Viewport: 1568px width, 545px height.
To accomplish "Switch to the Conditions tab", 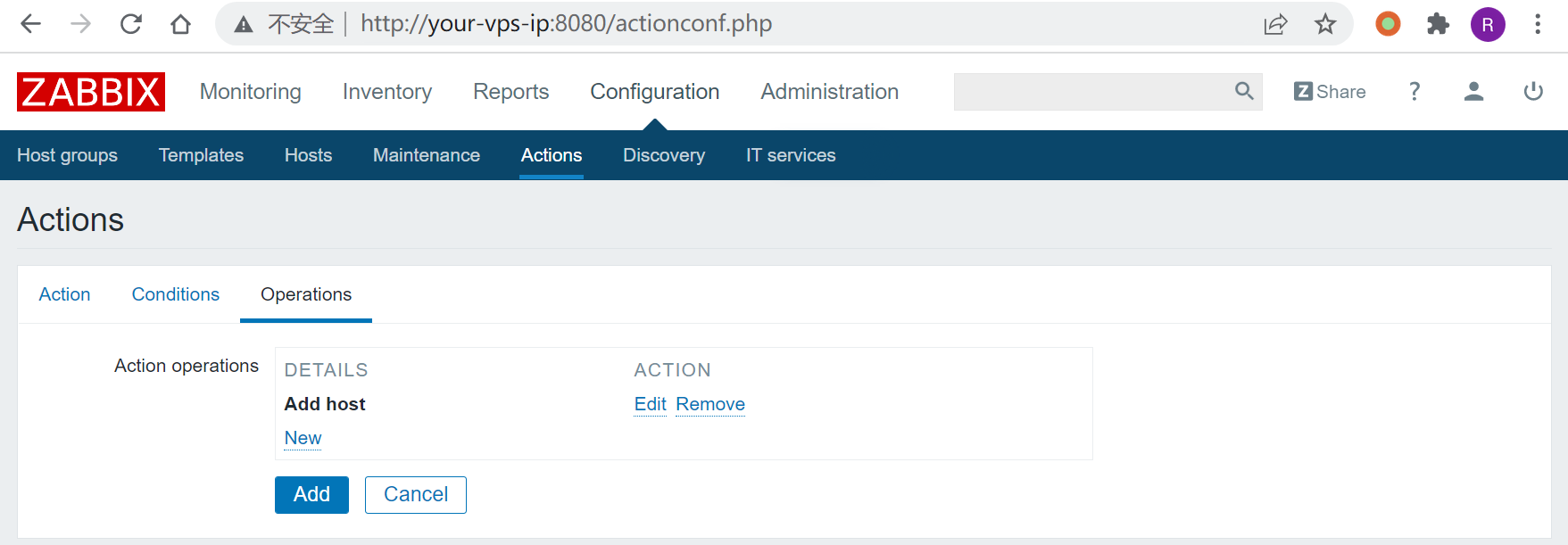I will click(175, 294).
